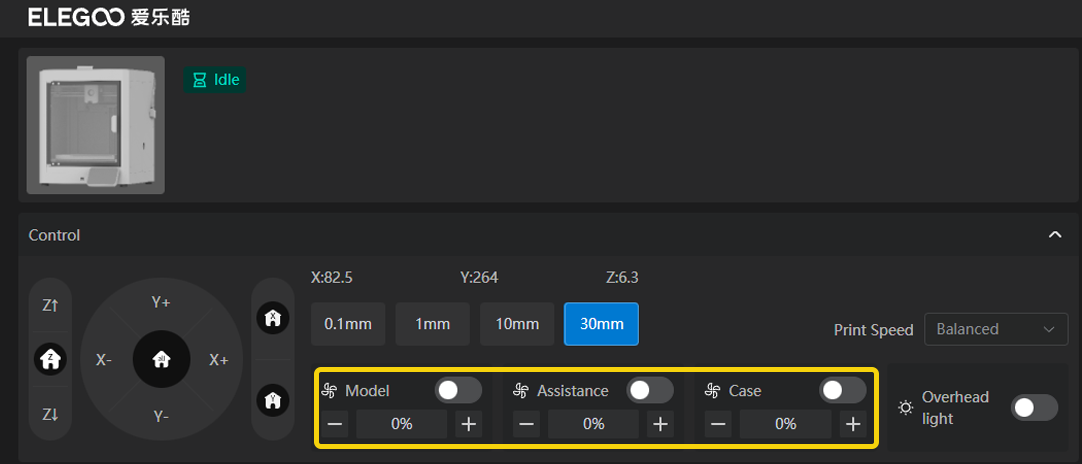Lower the Z axis with Z↓
Image resolution: width=1082 pixels, height=464 pixels.
pos(50,413)
